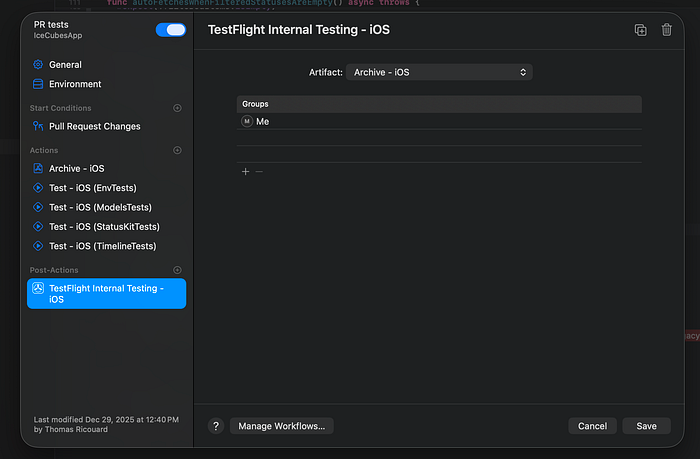Click the Post-Actions section header
This screenshot has width=700, height=459.
coord(54,270)
